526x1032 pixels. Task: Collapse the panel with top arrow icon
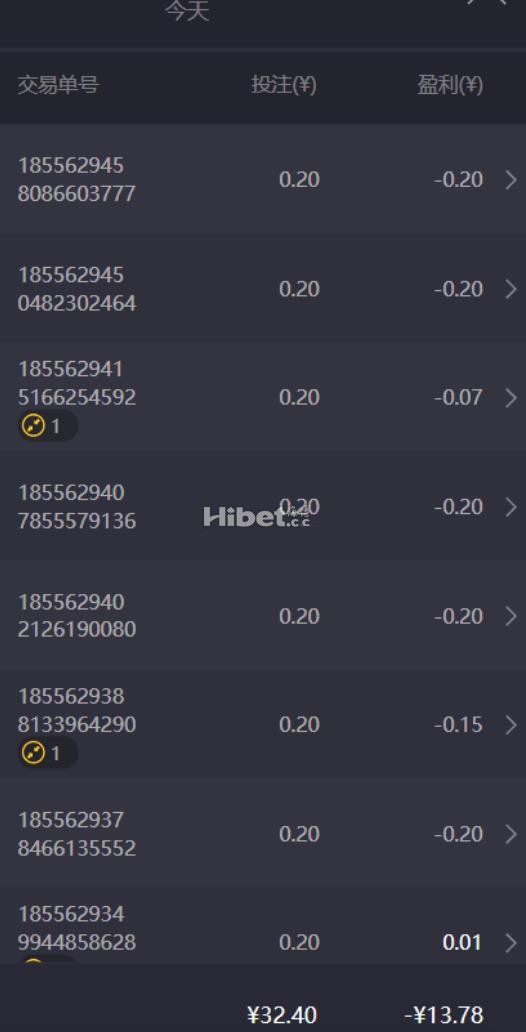coord(486,3)
